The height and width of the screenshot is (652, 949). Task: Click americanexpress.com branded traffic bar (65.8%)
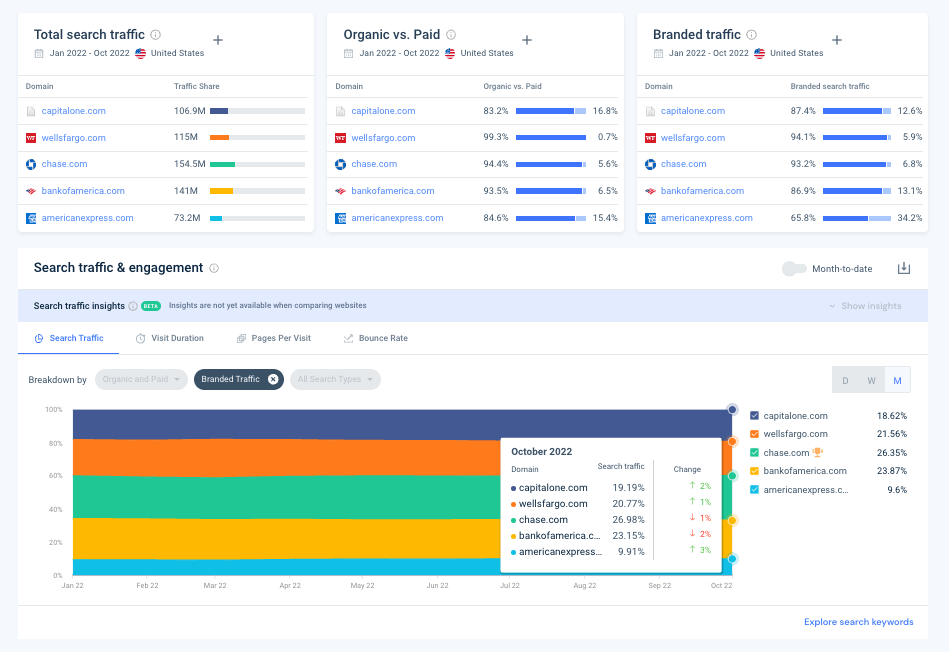pos(857,218)
